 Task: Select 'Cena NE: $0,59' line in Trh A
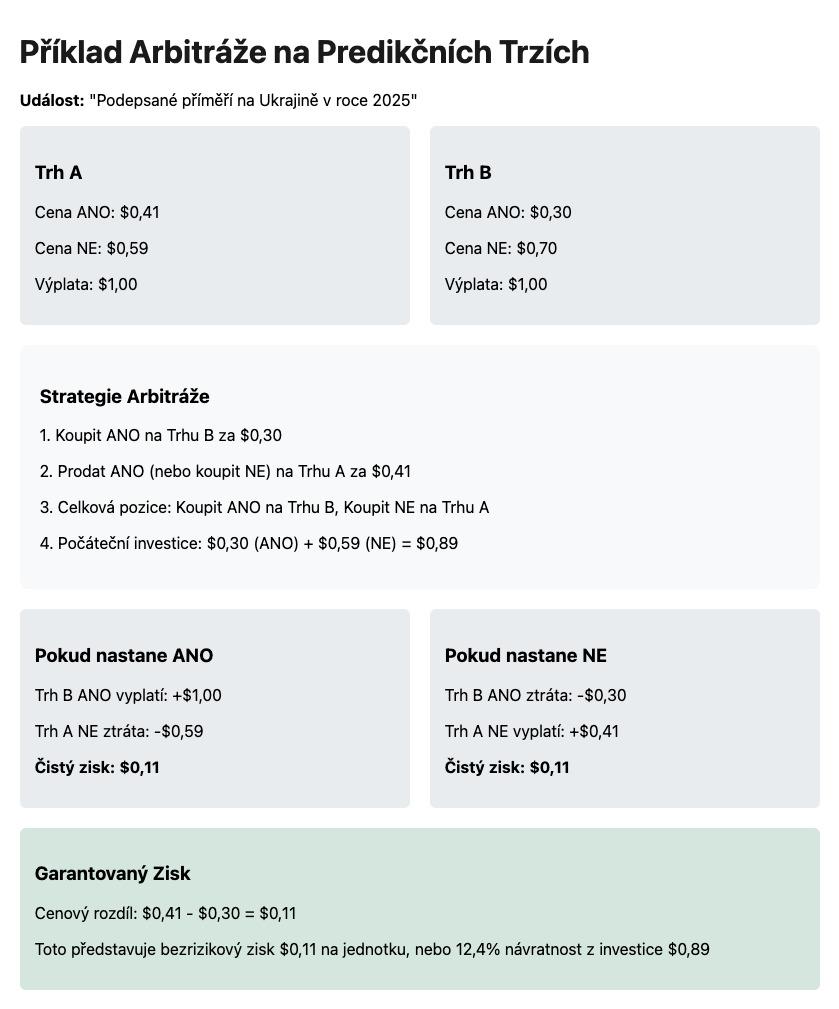(x=91, y=248)
